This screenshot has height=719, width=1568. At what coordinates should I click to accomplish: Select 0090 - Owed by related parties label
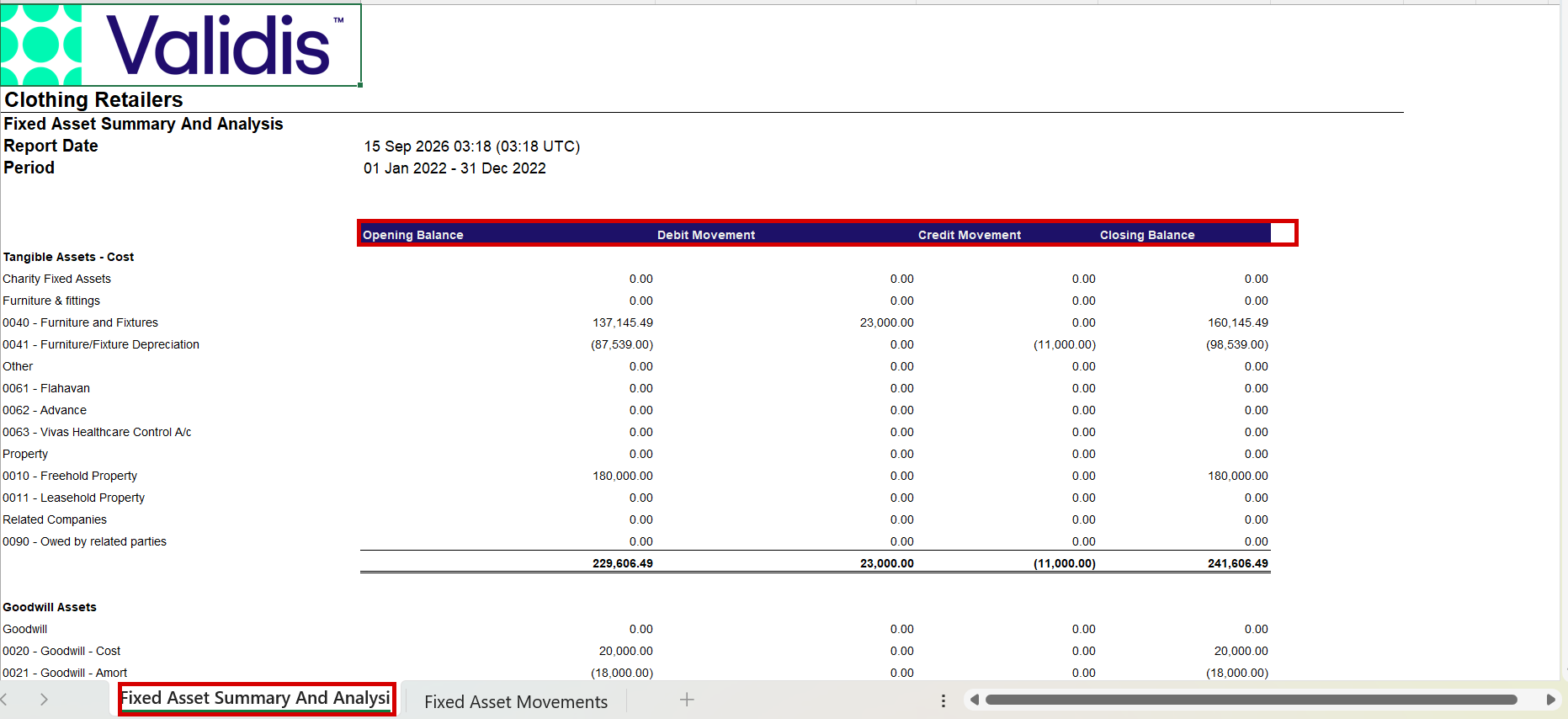coord(84,541)
